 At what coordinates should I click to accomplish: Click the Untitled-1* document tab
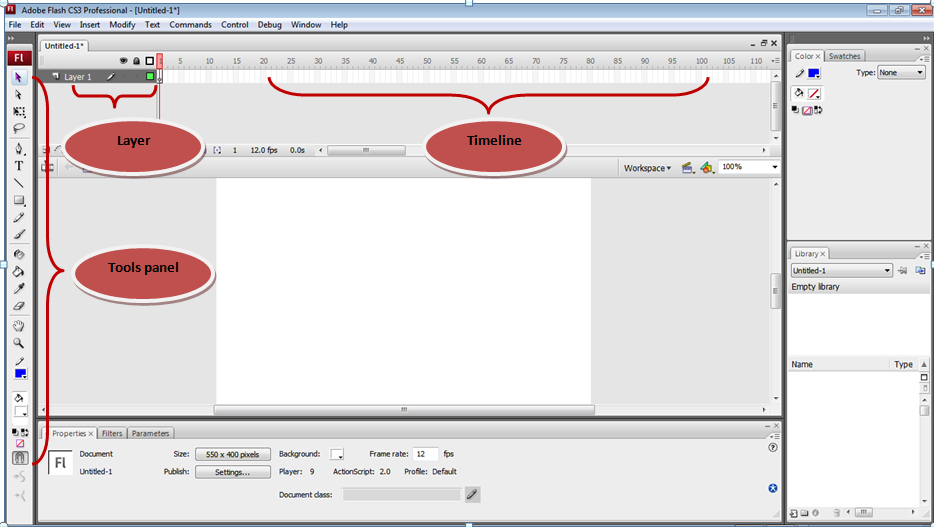pyautogui.click(x=64, y=46)
